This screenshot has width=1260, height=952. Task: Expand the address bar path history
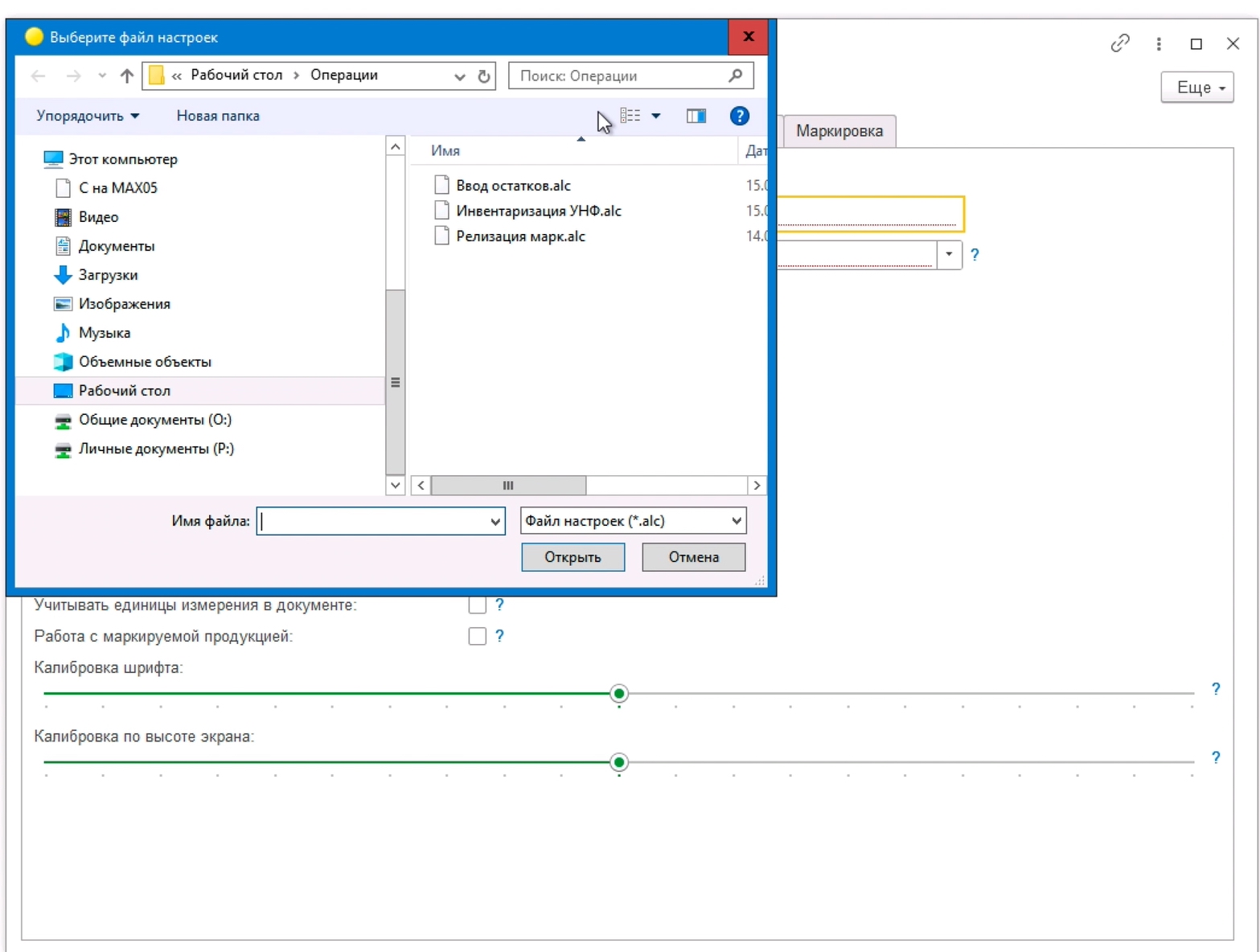[459, 76]
